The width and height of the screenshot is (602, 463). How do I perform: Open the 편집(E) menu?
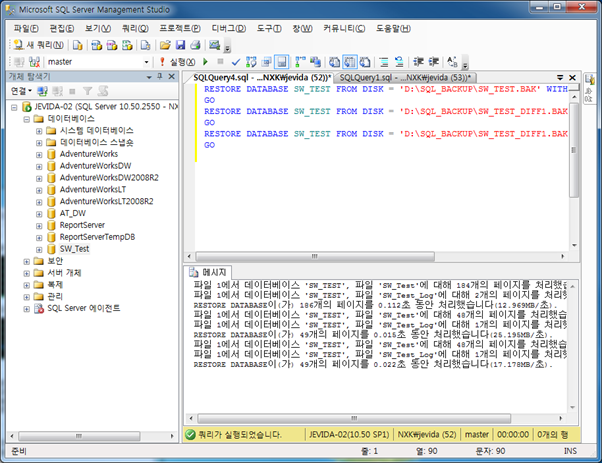[62, 28]
